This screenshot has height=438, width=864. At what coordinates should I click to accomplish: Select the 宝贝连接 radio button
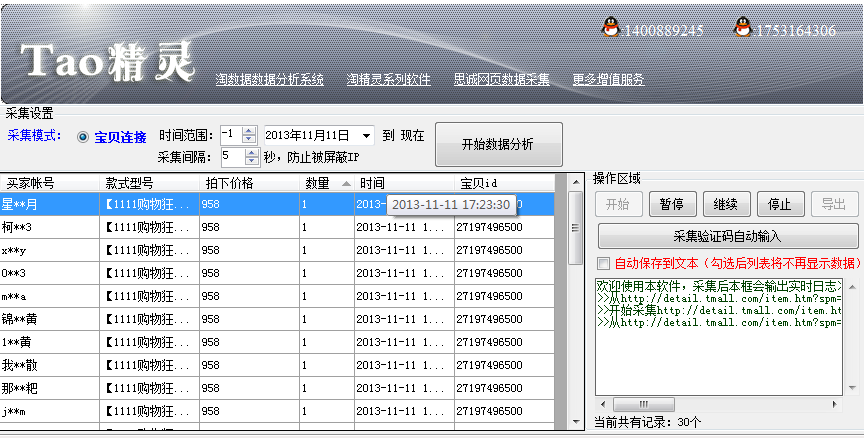tap(83, 137)
